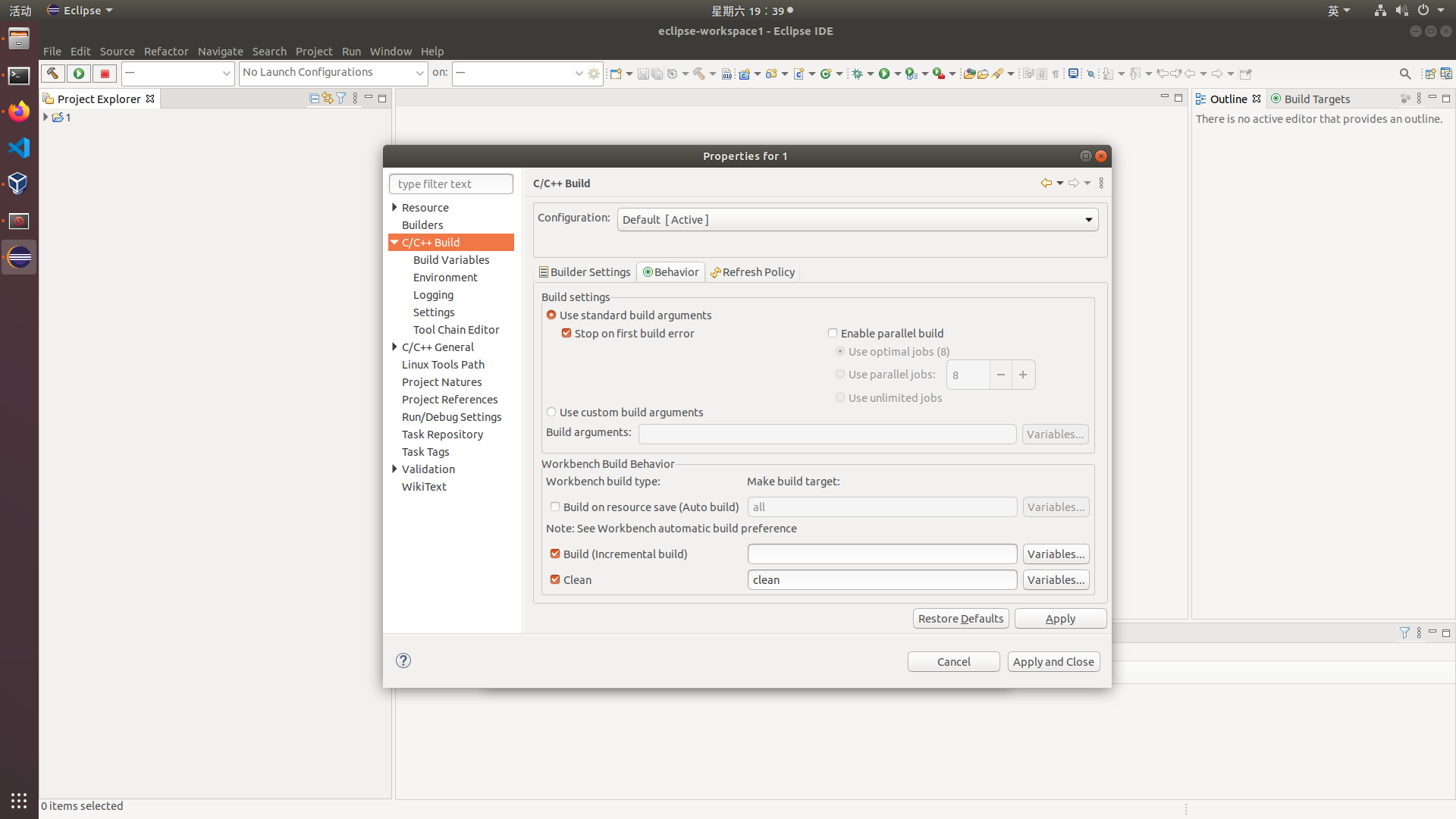Open the Open Perspective toolbar icon
Viewport: 1456px width, 819px height.
pos(1429,74)
